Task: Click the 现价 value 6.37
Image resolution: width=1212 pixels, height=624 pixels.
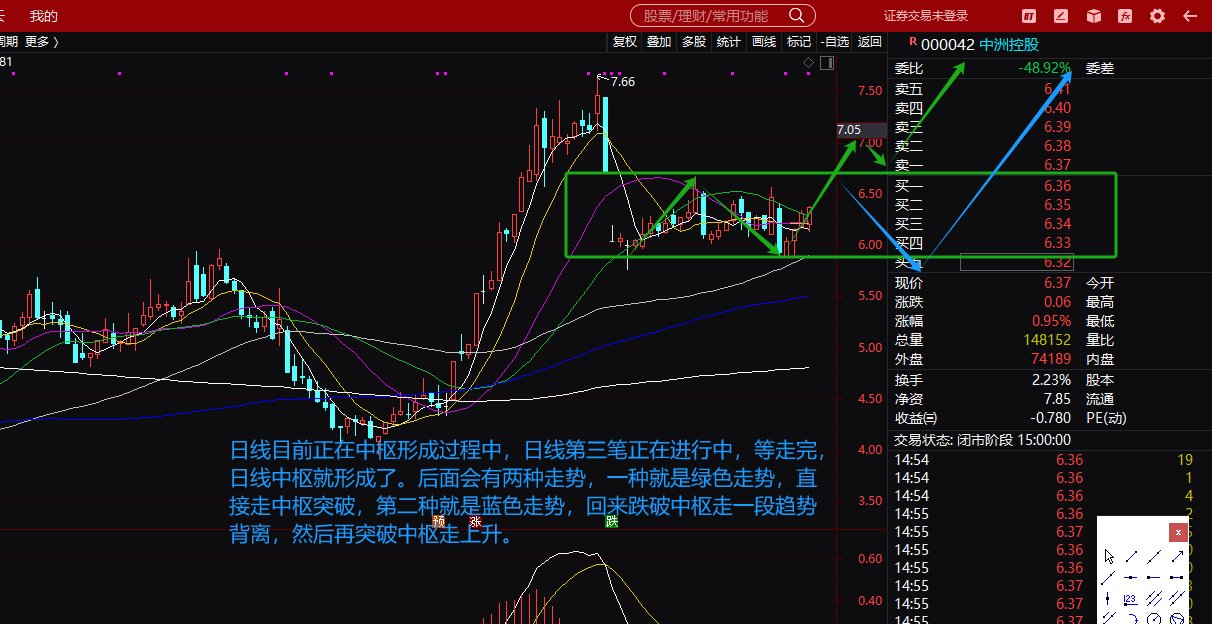Action: 1057,283
